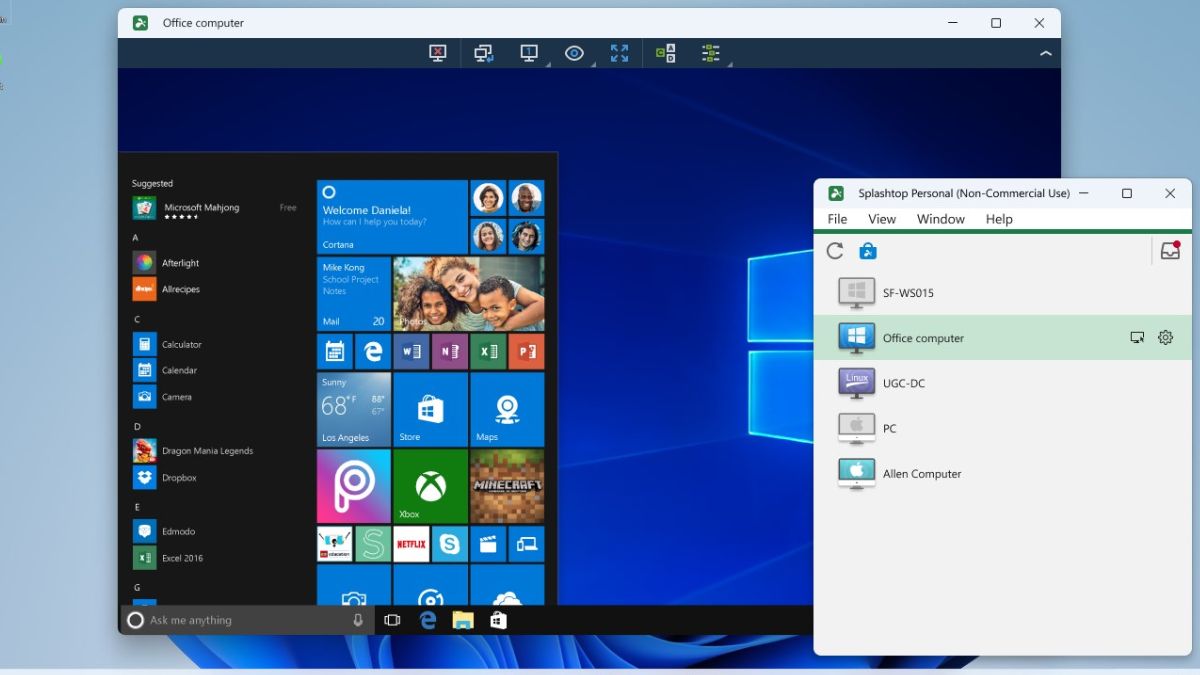Click the Ask me anything search box
Viewport: 1200px width, 675px height.
pos(248,620)
